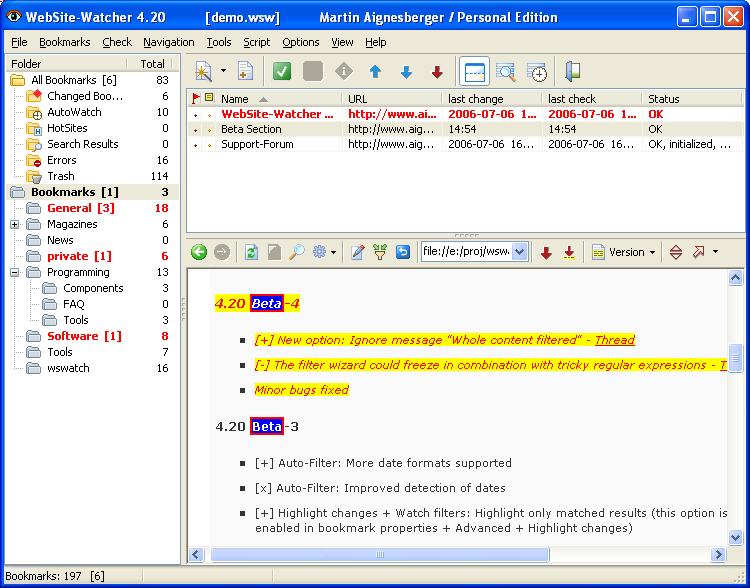Viewport: 750px width, 588px height.
Task: Open the new bookmark wizard dropdown arrow
Action: point(223,71)
